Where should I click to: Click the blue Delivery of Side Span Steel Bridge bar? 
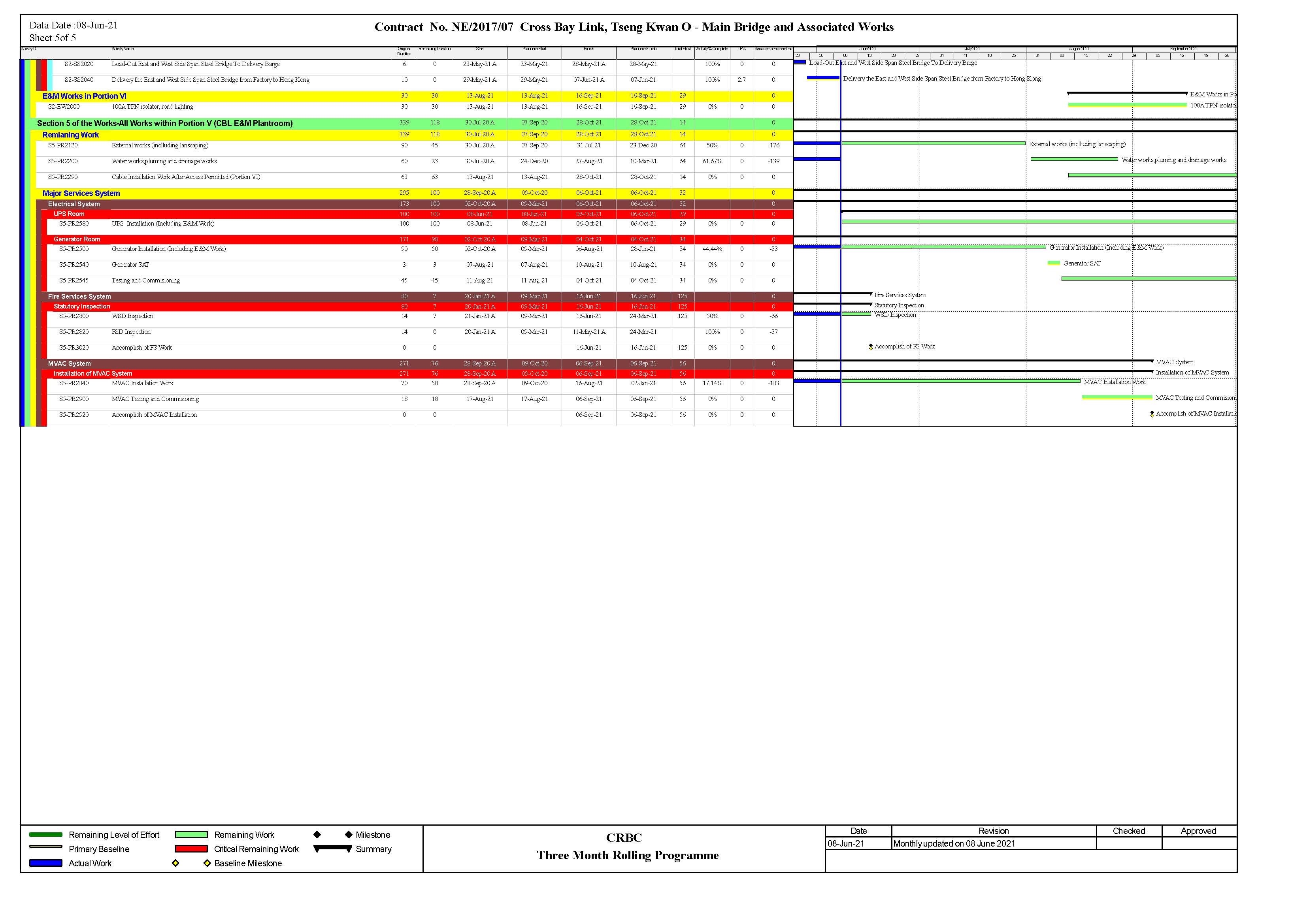823,77
